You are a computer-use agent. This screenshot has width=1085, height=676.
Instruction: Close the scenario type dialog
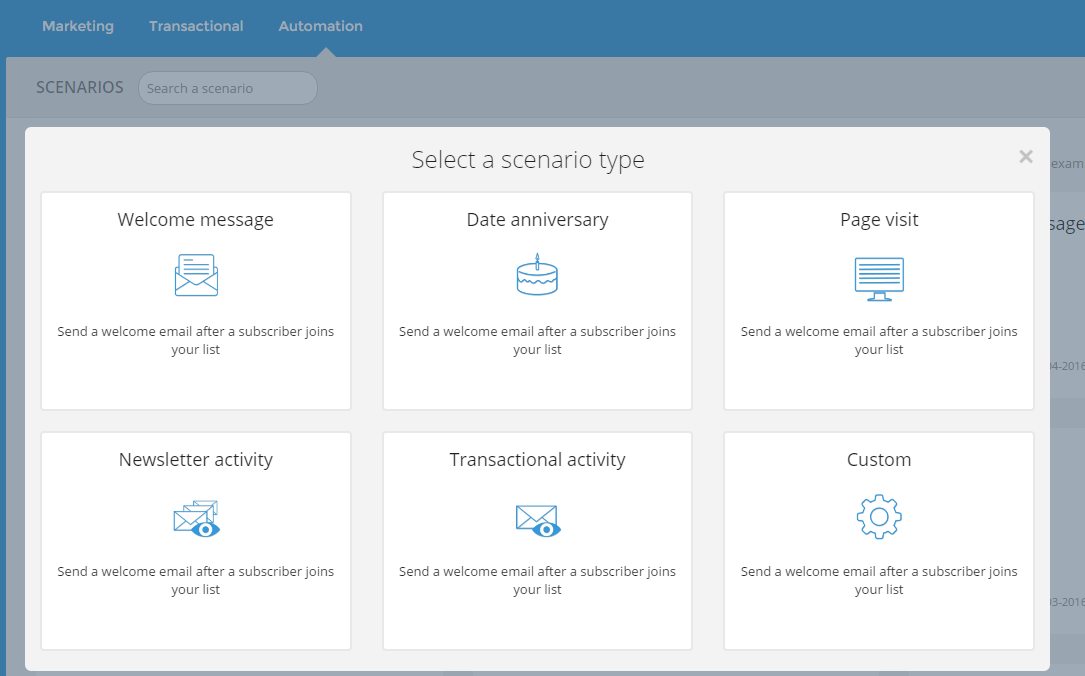[1025, 157]
